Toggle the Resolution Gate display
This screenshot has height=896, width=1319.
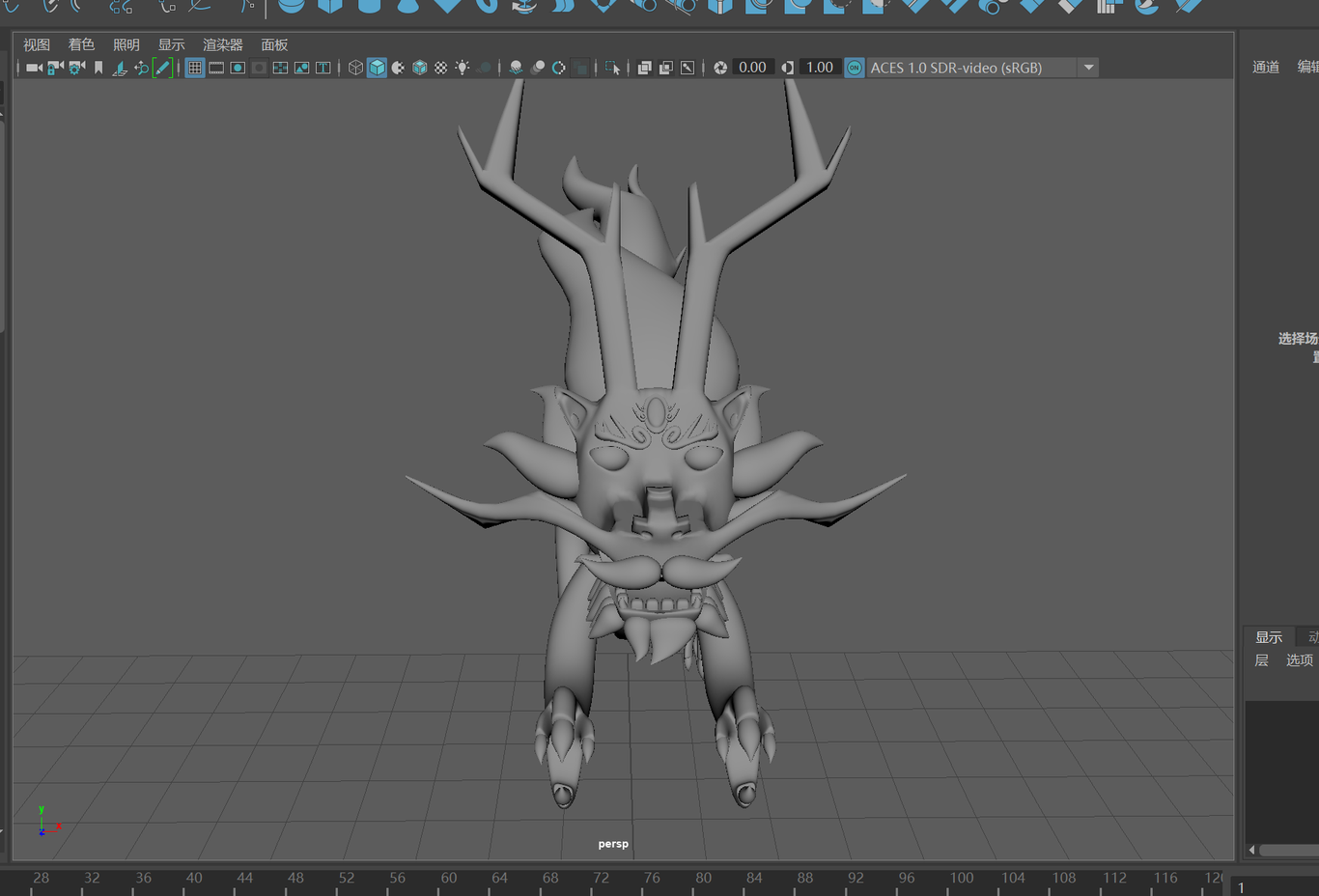click(x=238, y=68)
